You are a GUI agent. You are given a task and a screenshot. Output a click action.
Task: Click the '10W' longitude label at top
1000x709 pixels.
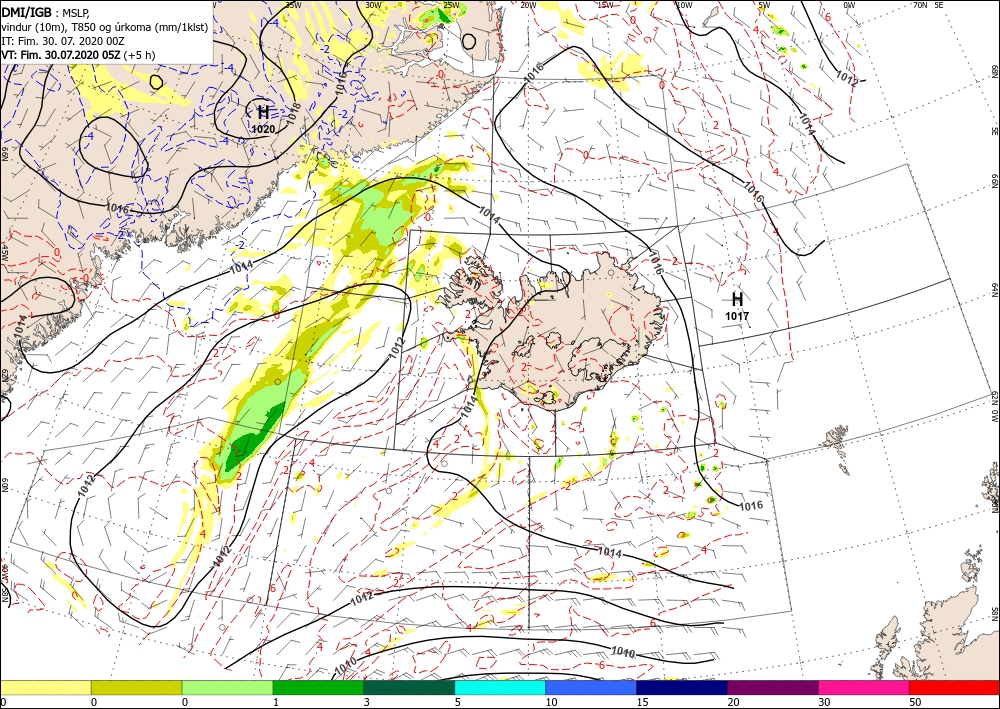coord(684,5)
